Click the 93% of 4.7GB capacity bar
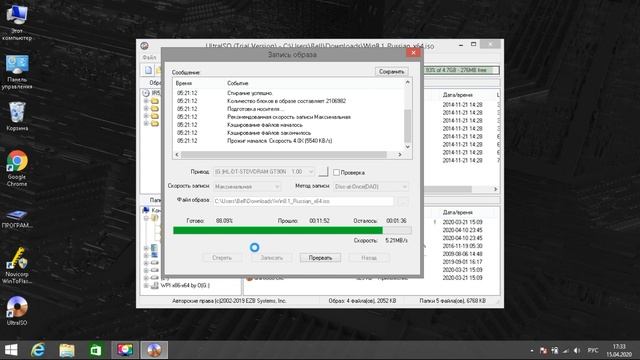The height and width of the screenshot is (360, 640). tap(461, 70)
